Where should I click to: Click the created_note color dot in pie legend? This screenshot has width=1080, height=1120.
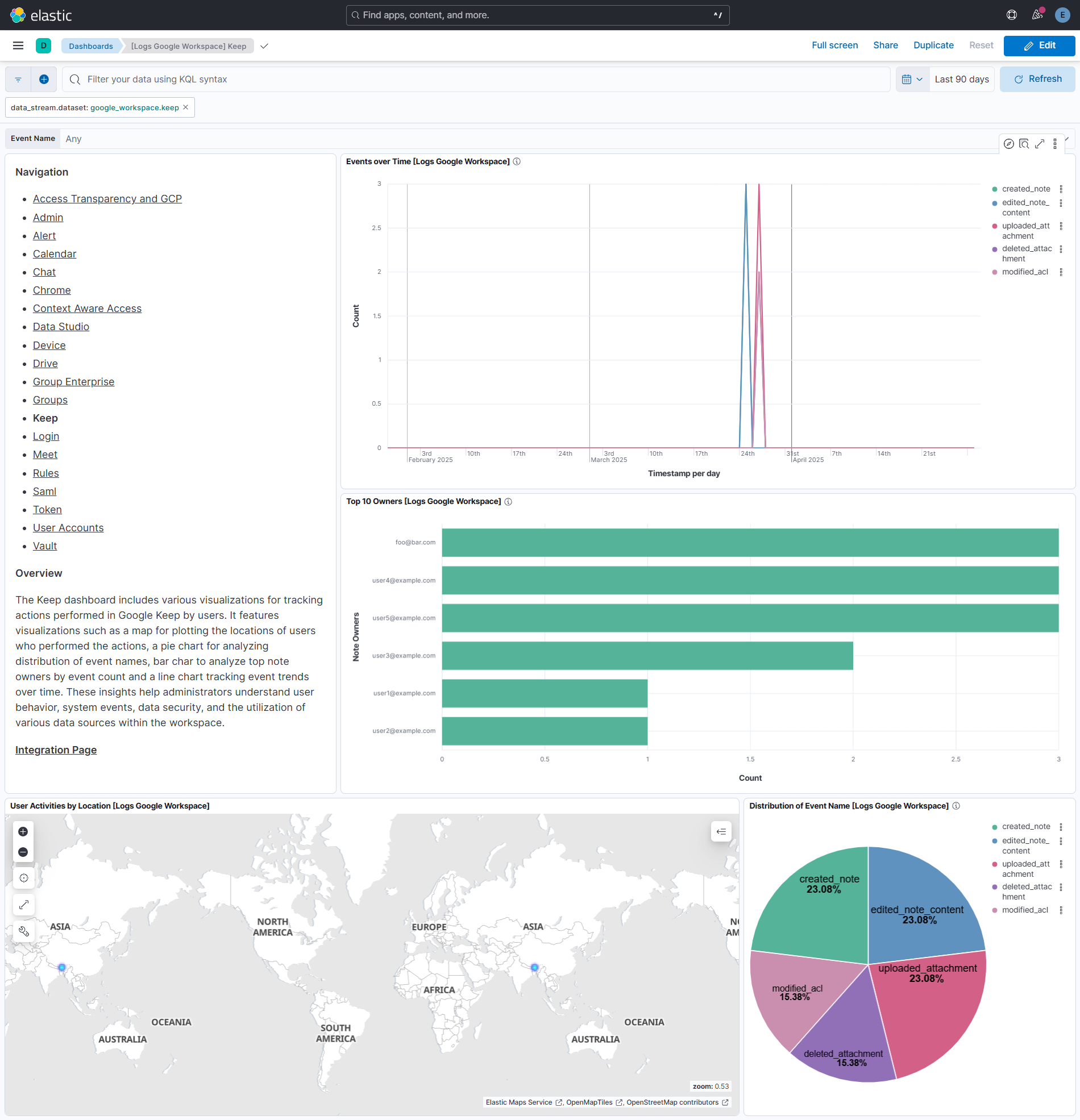point(995,827)
